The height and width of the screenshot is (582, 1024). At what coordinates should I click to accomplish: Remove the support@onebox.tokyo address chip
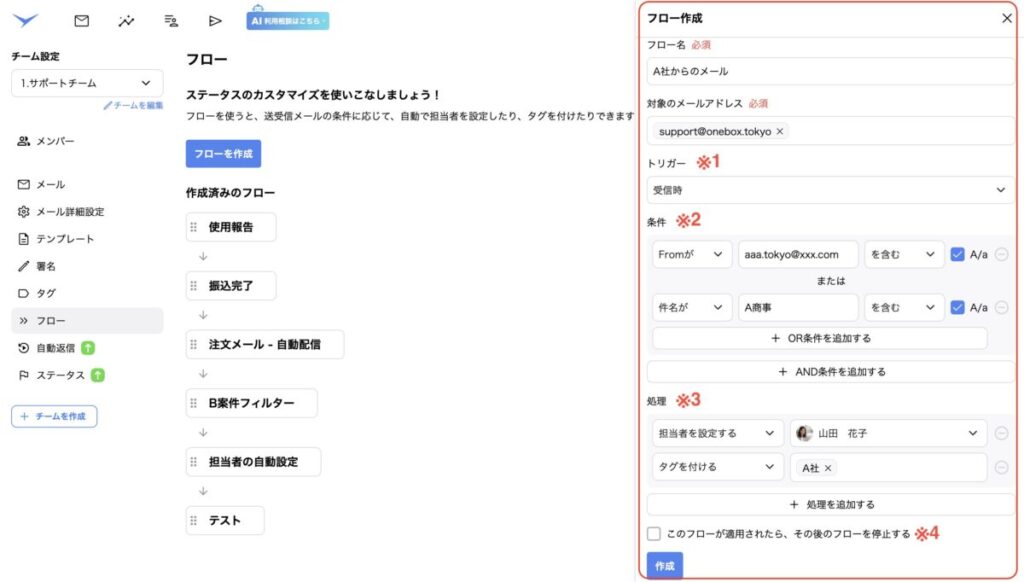coord(780,131)
